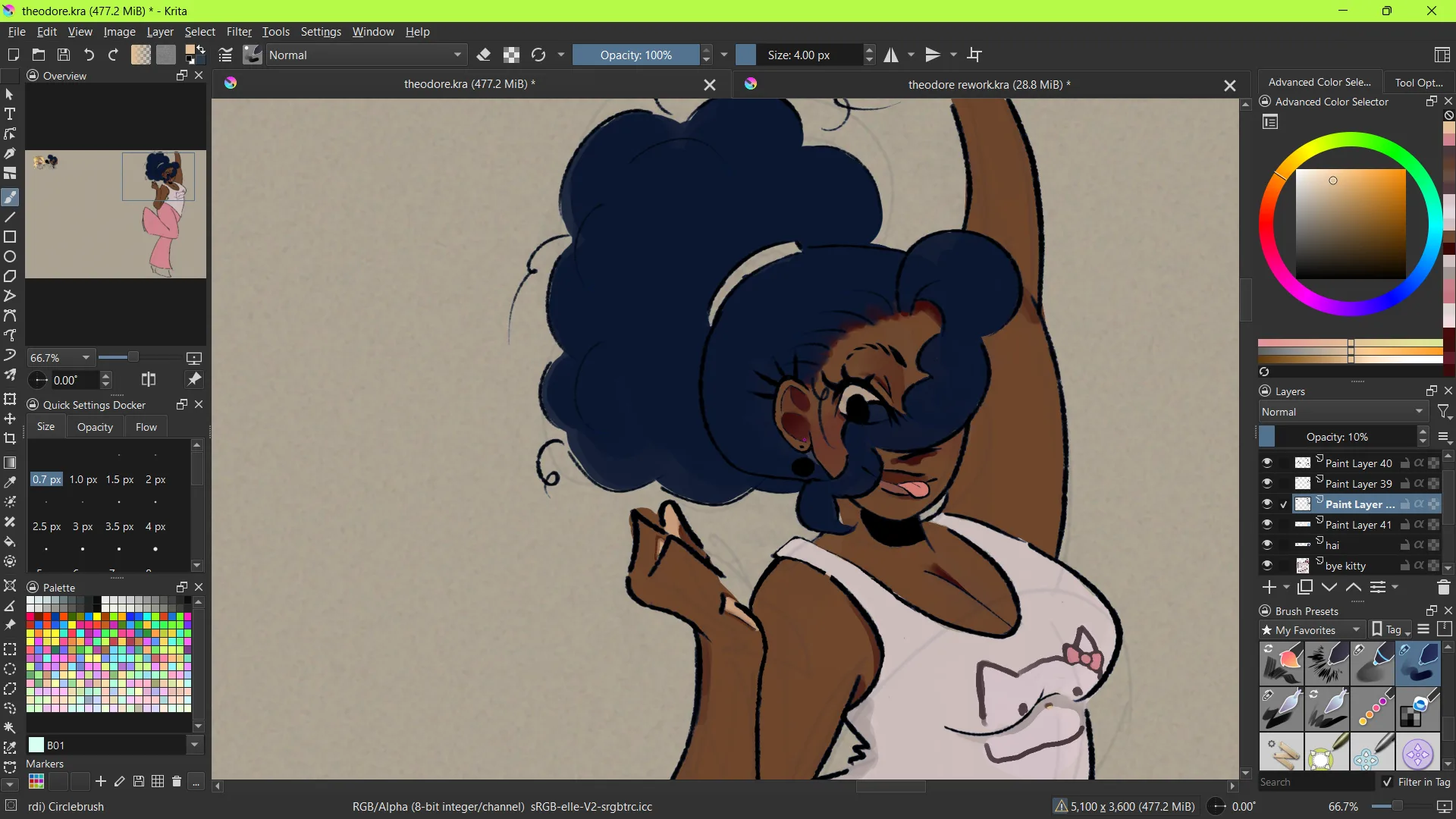Image resolution: width=1456 pixels, height=819 pixels.
Task: Switch to theodore rework.kra document tab
Action: point(989,84)
